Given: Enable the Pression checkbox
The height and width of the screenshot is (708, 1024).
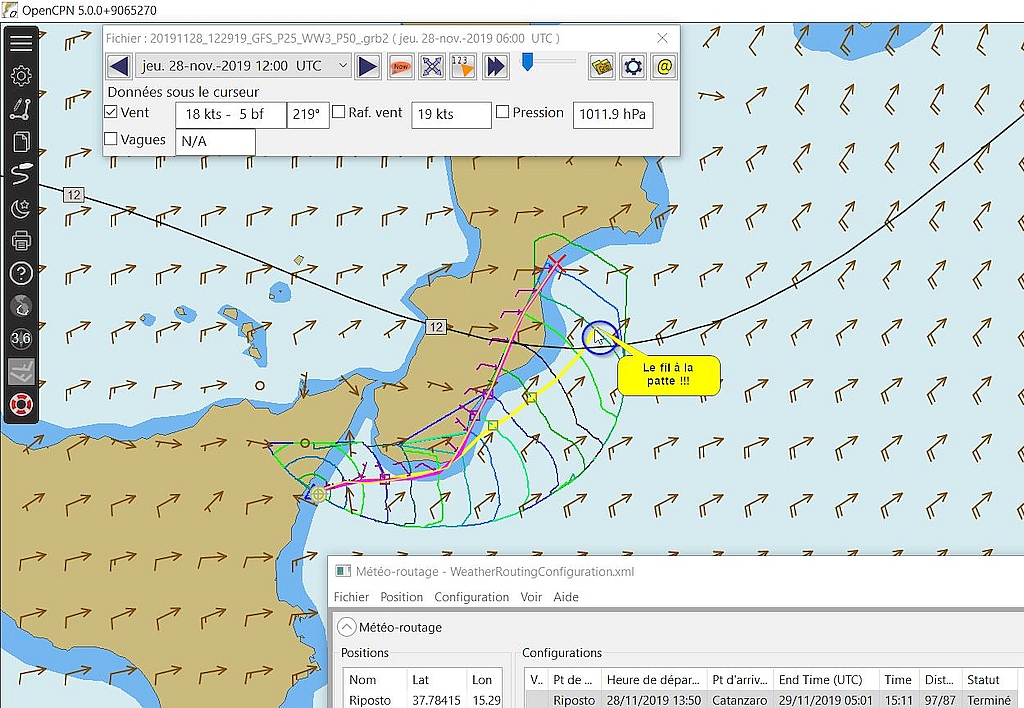Looking at the screenshot, I should point(503,113).
